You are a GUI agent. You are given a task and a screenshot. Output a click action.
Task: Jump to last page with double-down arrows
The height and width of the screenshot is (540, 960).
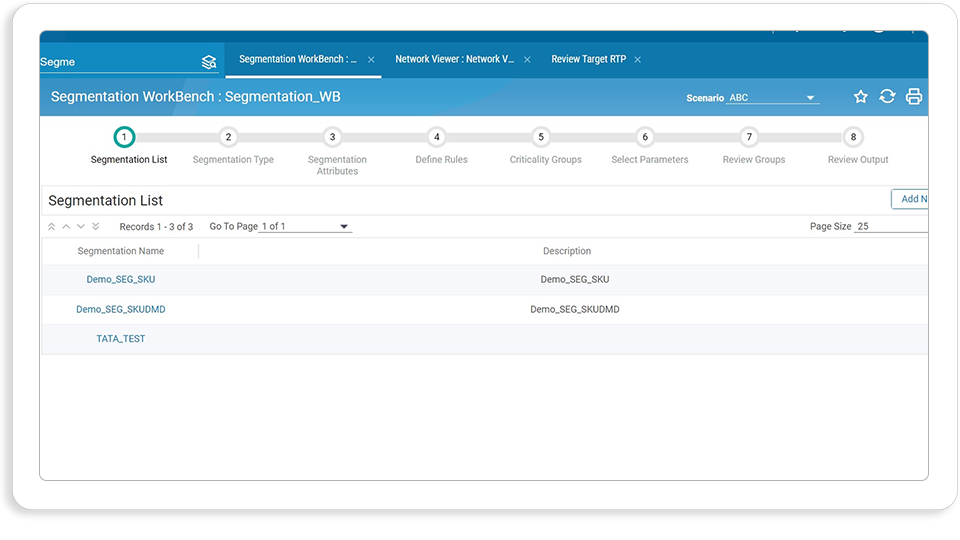click(x=96, y=227)
